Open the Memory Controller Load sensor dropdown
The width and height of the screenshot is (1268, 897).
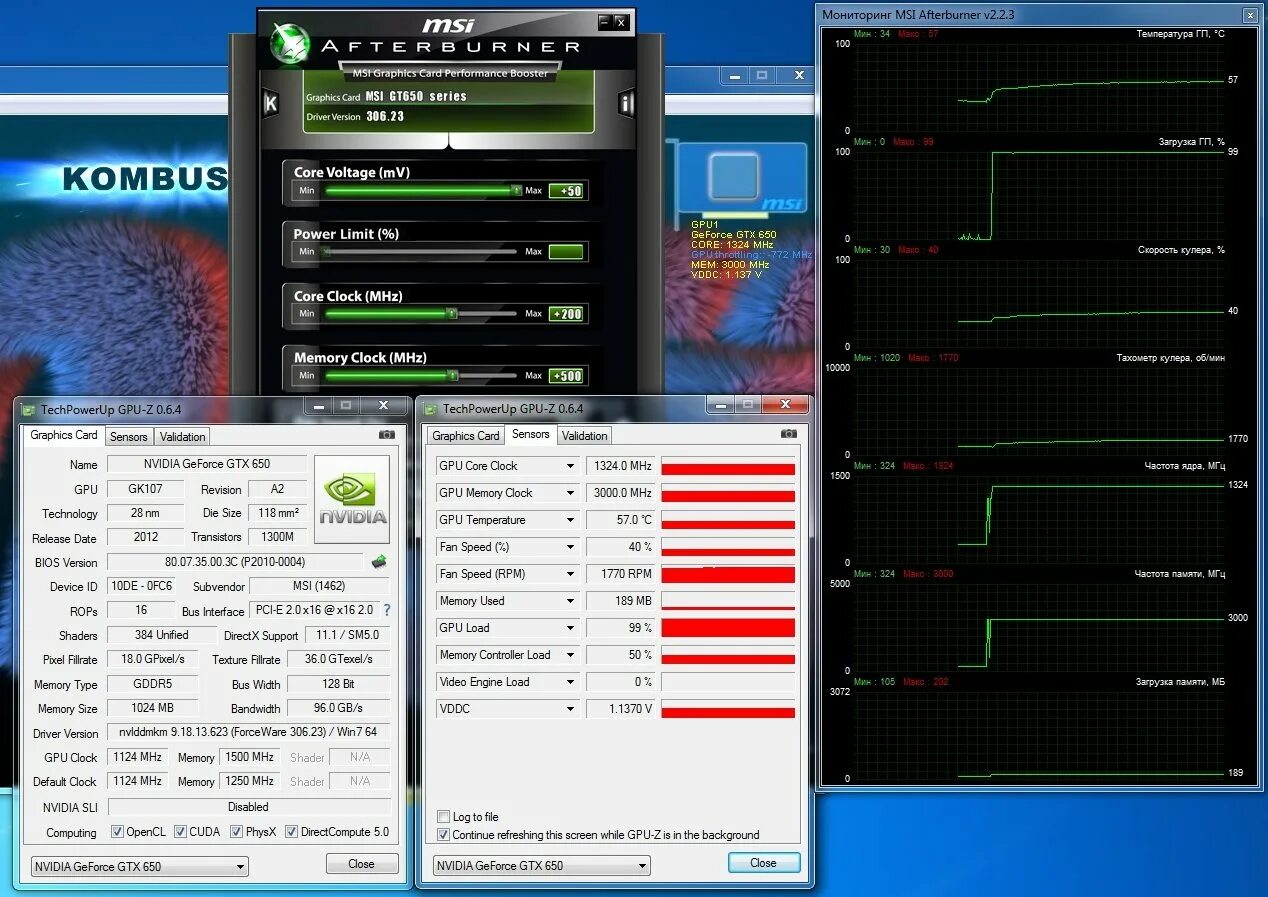tap(570, 655)
